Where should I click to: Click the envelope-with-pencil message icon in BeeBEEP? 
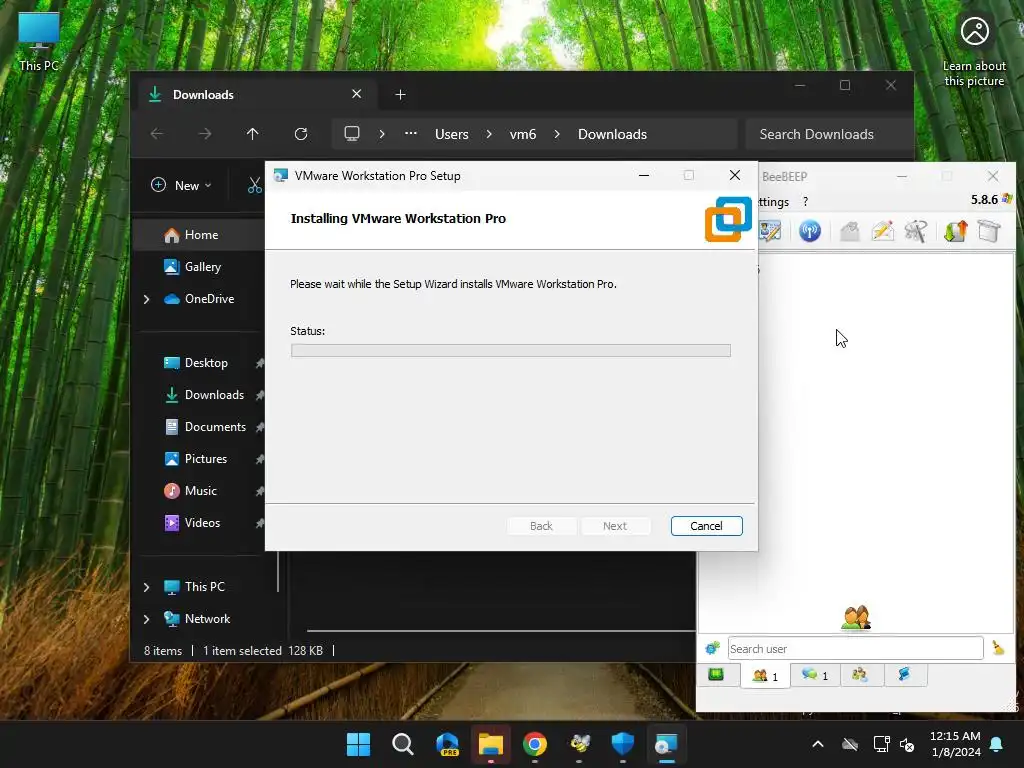pos(882,231)
